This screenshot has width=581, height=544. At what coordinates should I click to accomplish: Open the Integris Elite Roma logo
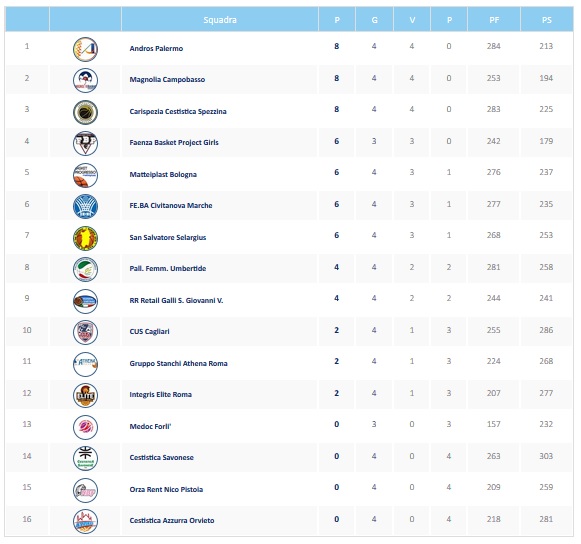click(85, 395)
